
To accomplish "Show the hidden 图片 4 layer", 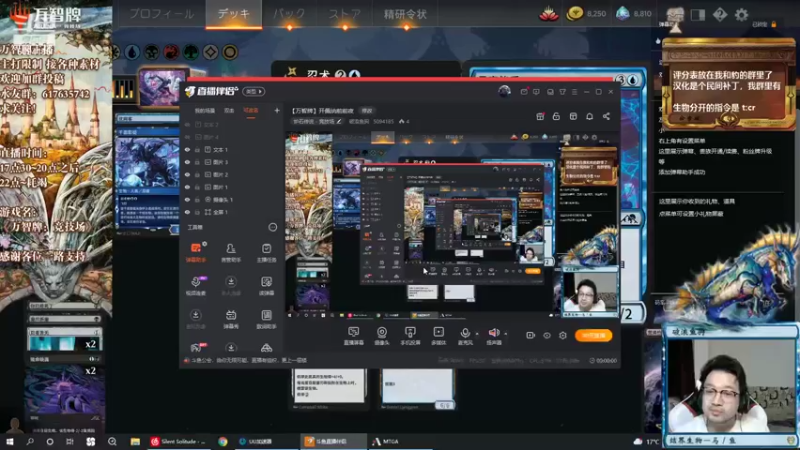I will (x=187, y=137).
